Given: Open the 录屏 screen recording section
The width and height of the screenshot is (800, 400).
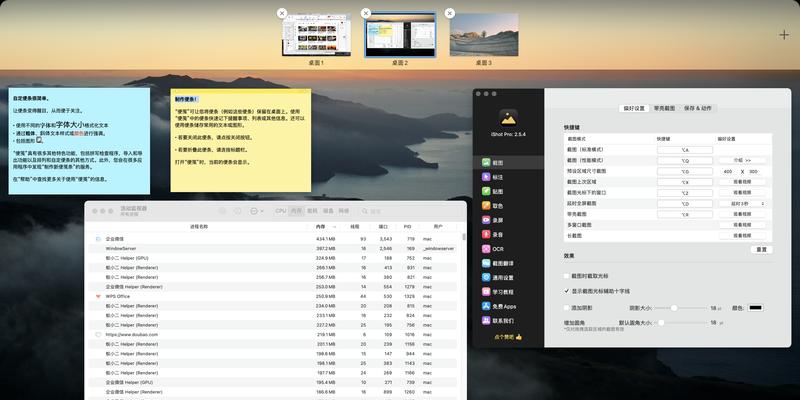Looking at the screenshot, I should coord(508,220).
